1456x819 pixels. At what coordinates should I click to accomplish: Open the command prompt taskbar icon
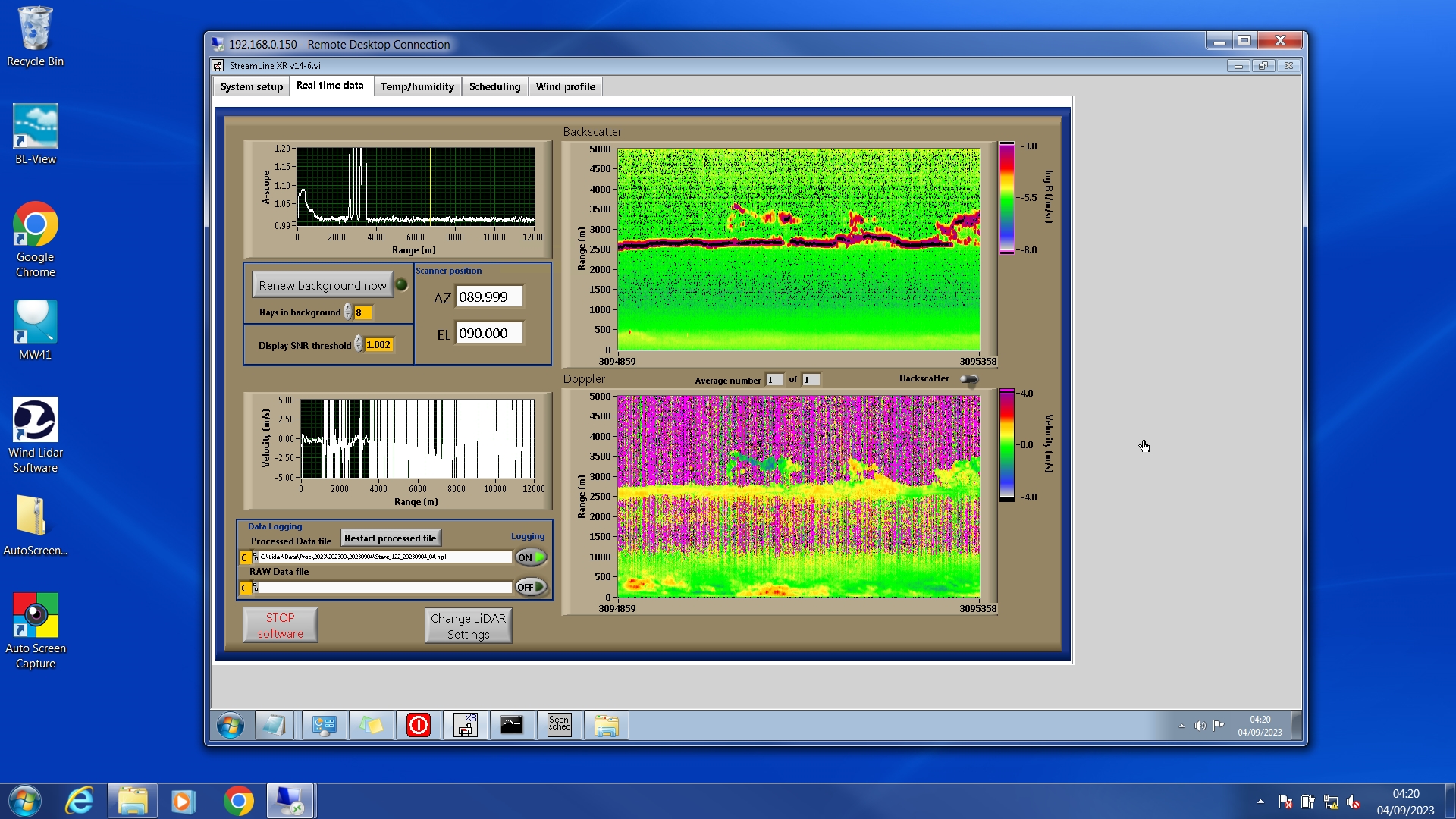(x=512, y=725)
